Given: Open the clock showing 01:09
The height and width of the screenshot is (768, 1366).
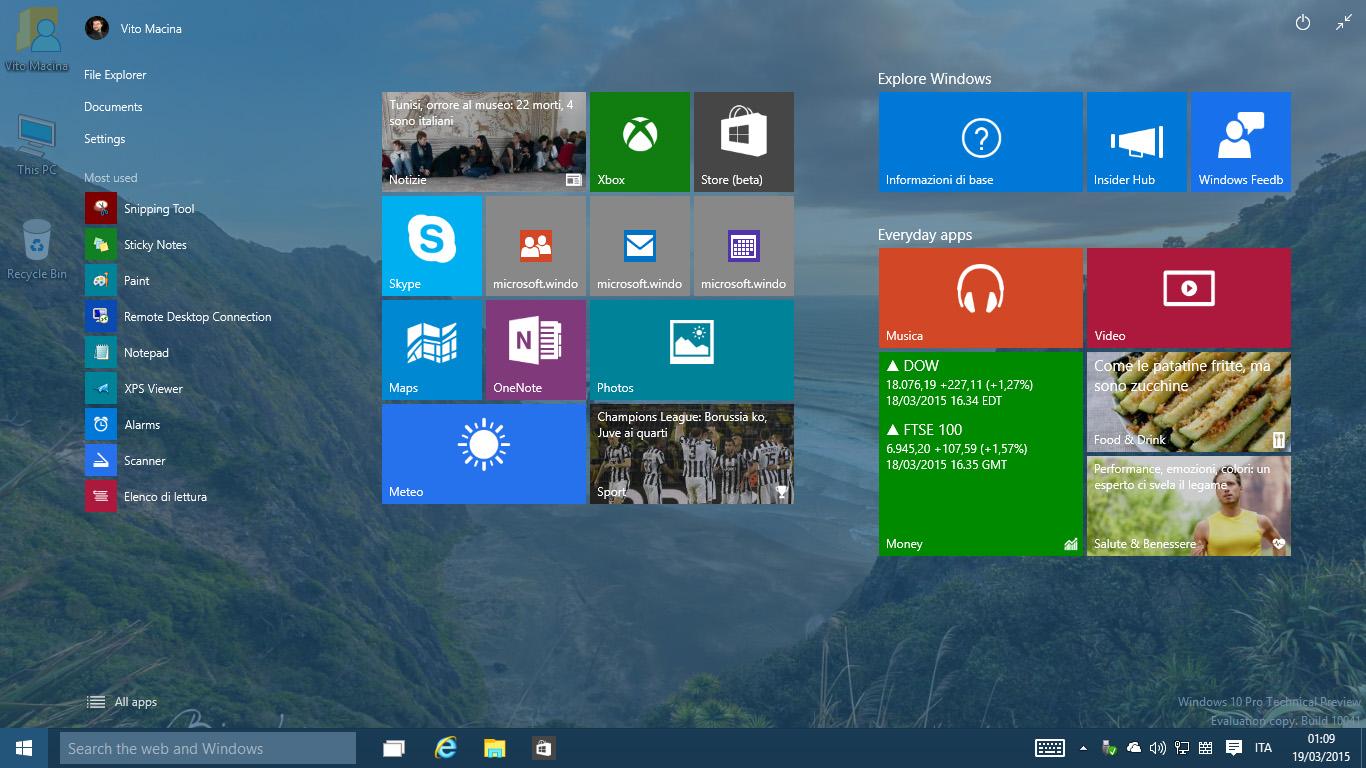Looking at the screenshot, I should click(1321, 748).
